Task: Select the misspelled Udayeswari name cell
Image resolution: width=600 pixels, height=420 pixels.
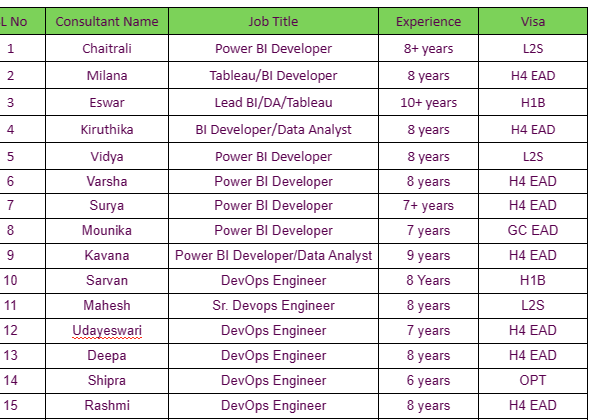Action: coord(107,330)
